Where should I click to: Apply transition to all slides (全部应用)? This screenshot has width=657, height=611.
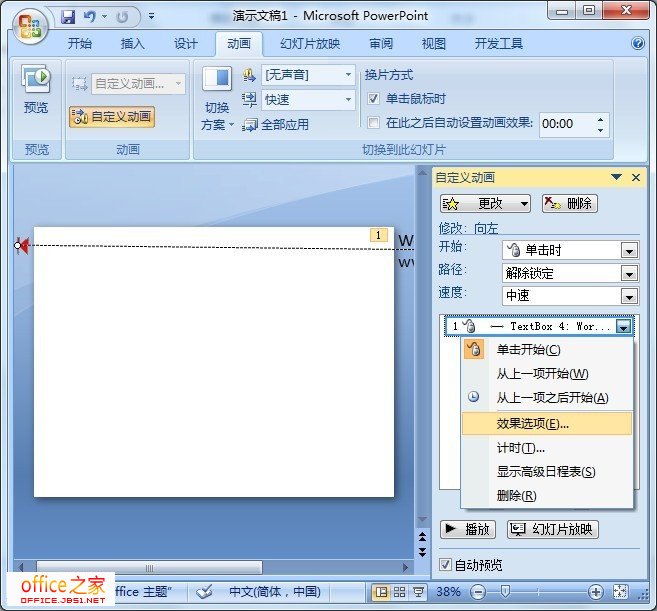[x=276, y=125]
